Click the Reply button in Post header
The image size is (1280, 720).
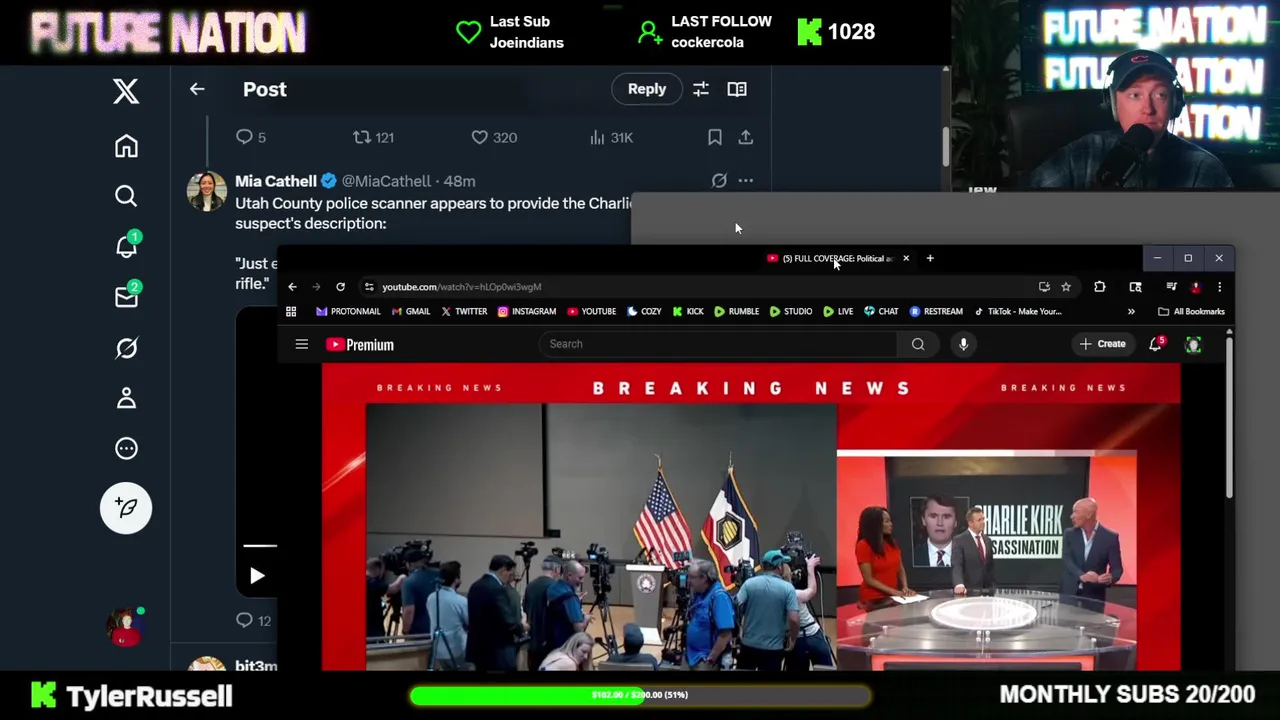[x=646, y=89]
